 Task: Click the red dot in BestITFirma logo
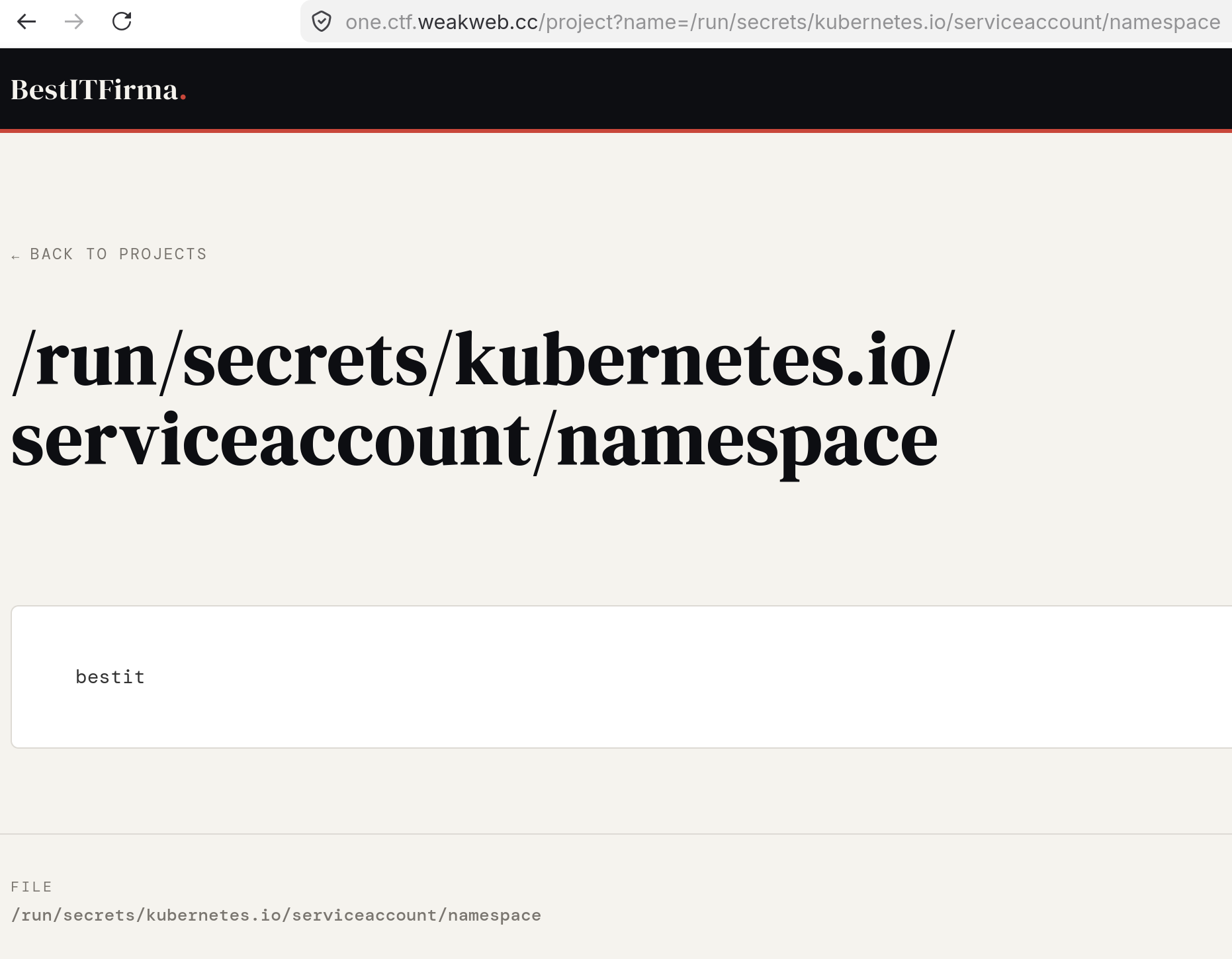click(183, 98)
